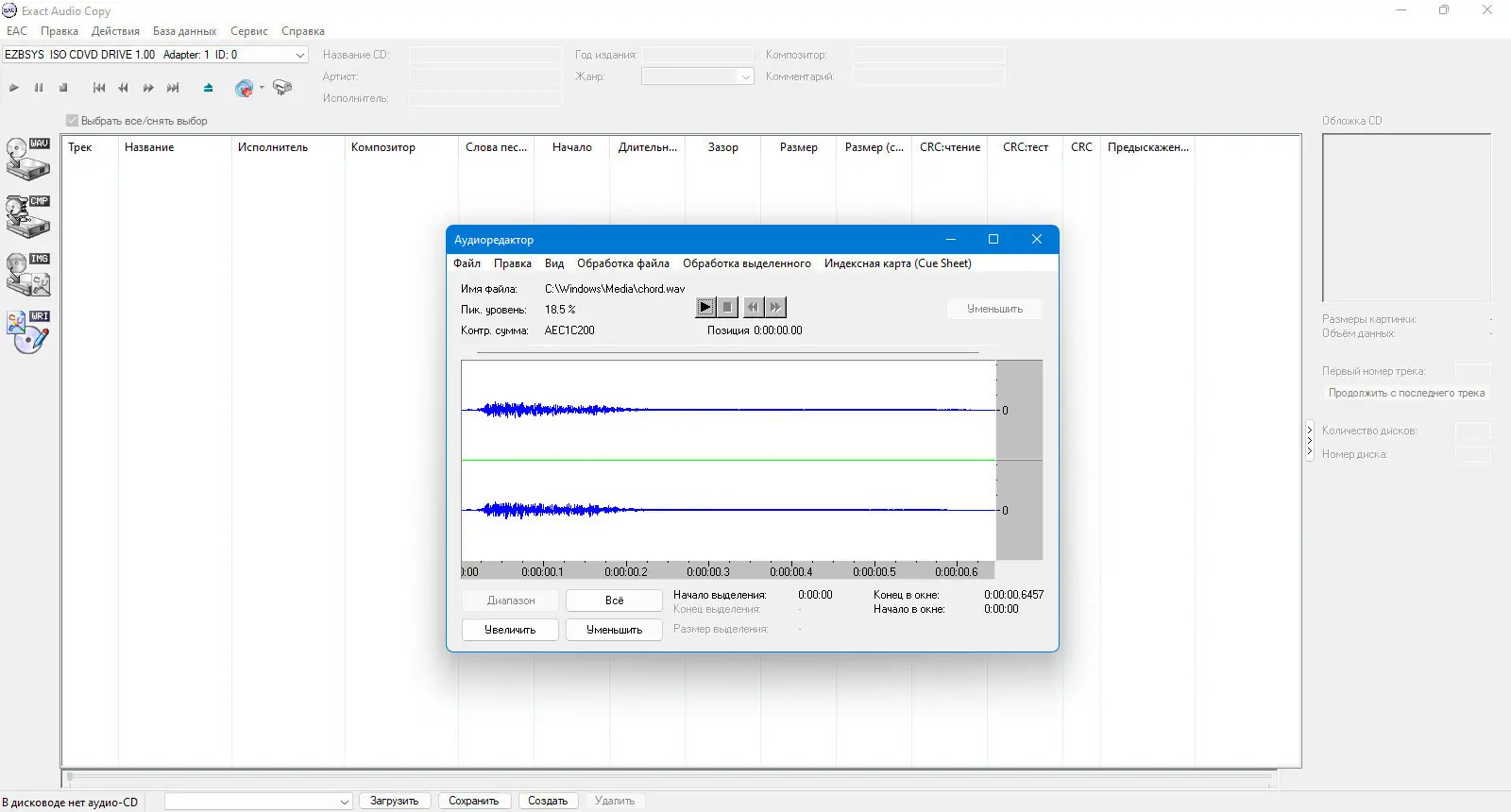Viewport: 1511px width, 812px height.
Task: Click the Название CD input field
Action: [x=485, y=55]
